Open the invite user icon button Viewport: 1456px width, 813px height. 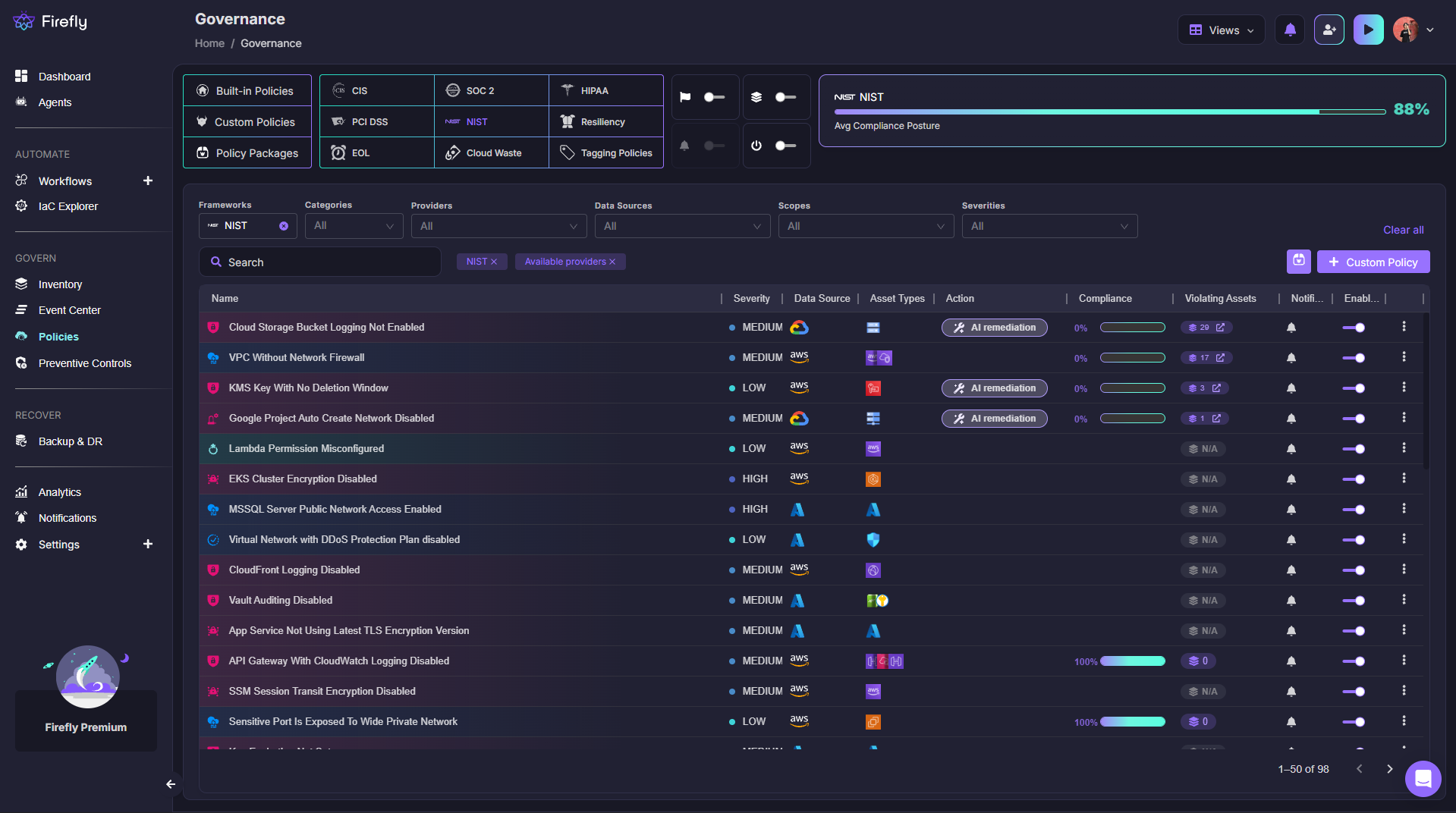(x=1329, y=30)
